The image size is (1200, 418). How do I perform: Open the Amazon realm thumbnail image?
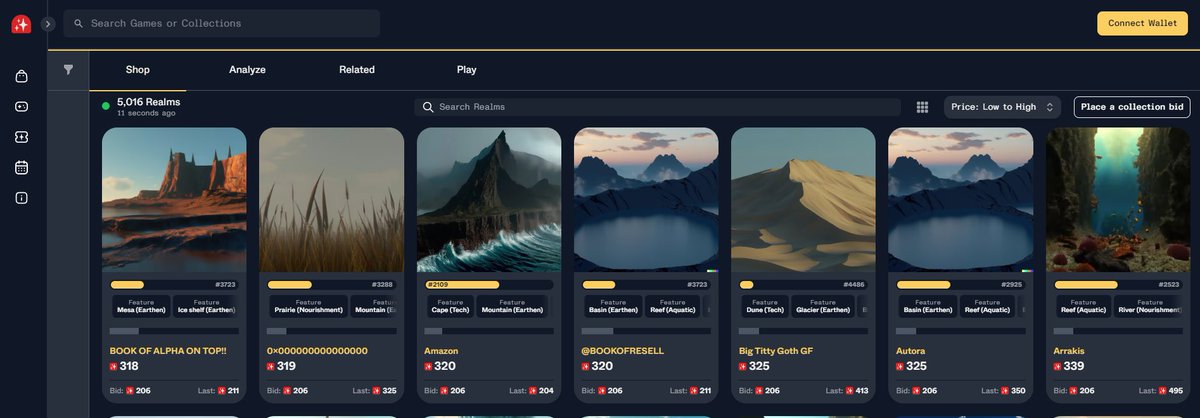(x=489, y=200)
